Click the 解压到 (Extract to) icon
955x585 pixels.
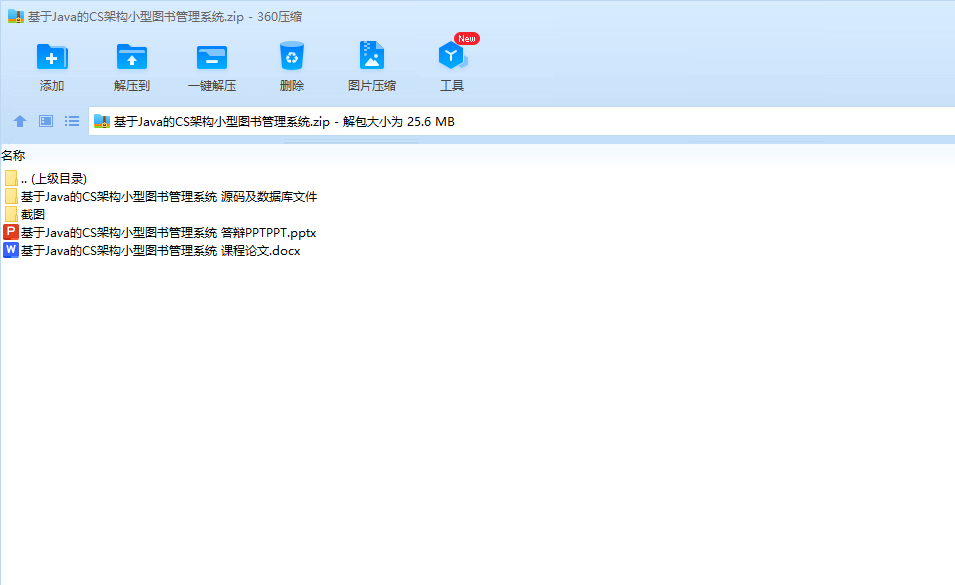[x=132, y=57]
